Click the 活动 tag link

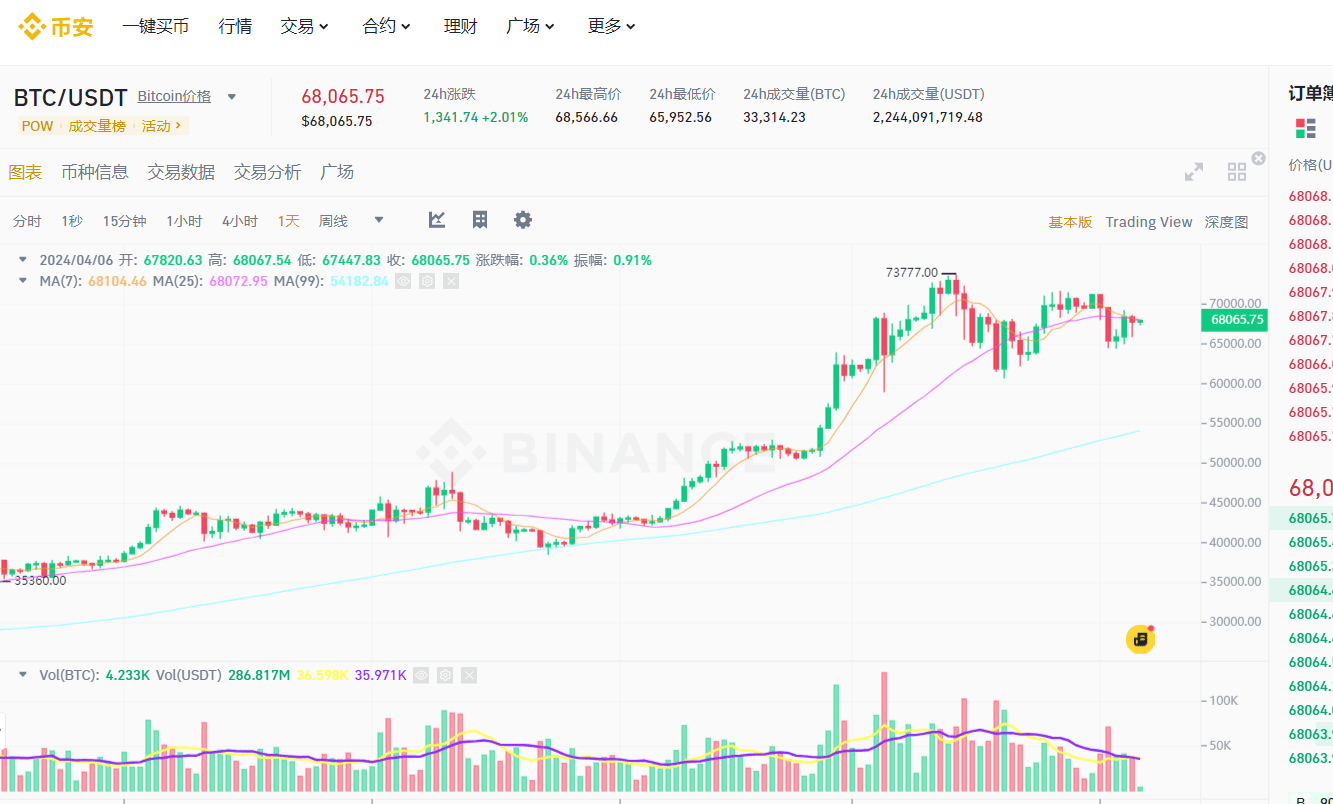coord(162,126)
